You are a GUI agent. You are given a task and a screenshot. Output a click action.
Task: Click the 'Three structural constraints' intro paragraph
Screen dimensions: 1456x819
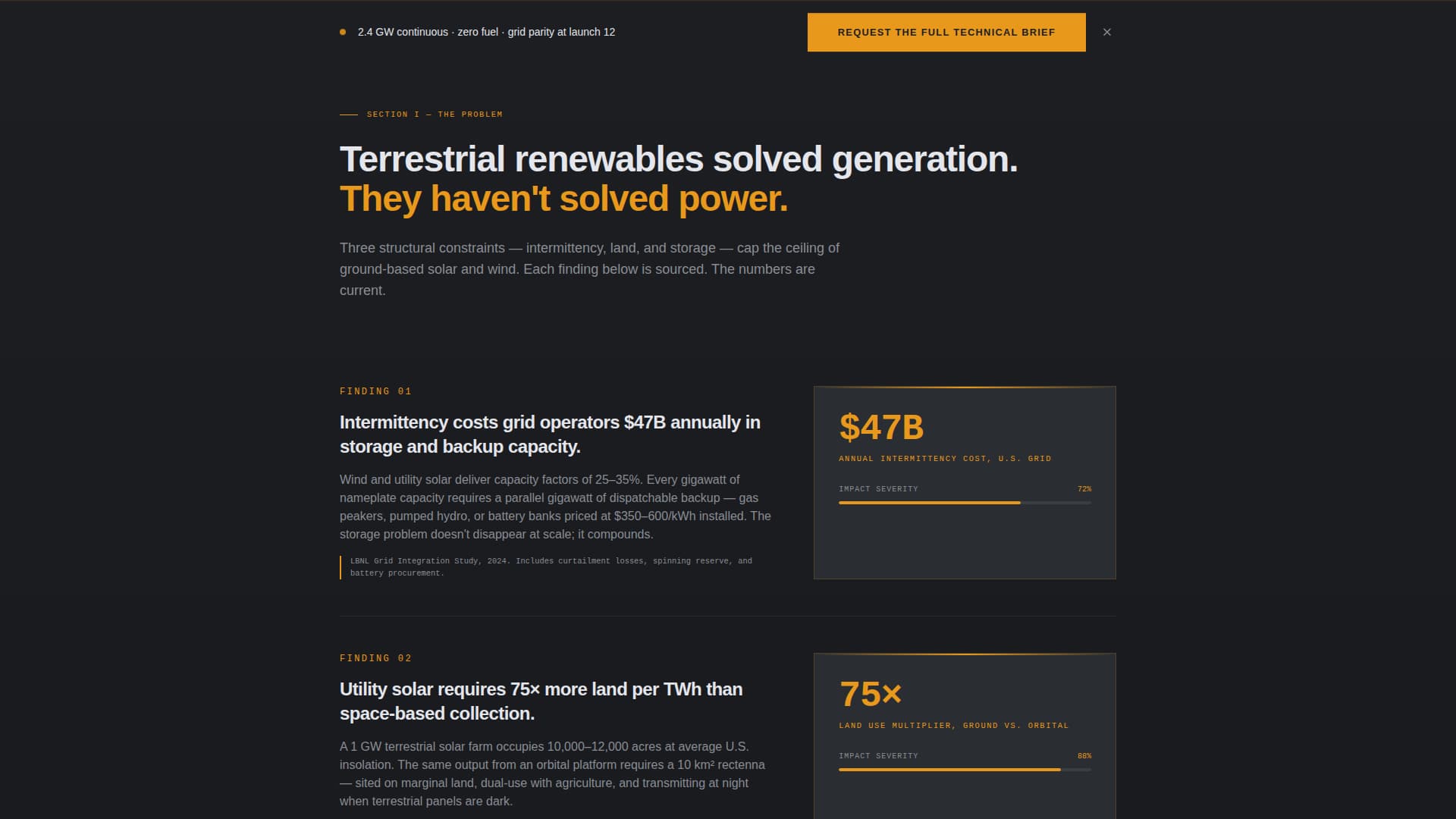pos(589,269)
